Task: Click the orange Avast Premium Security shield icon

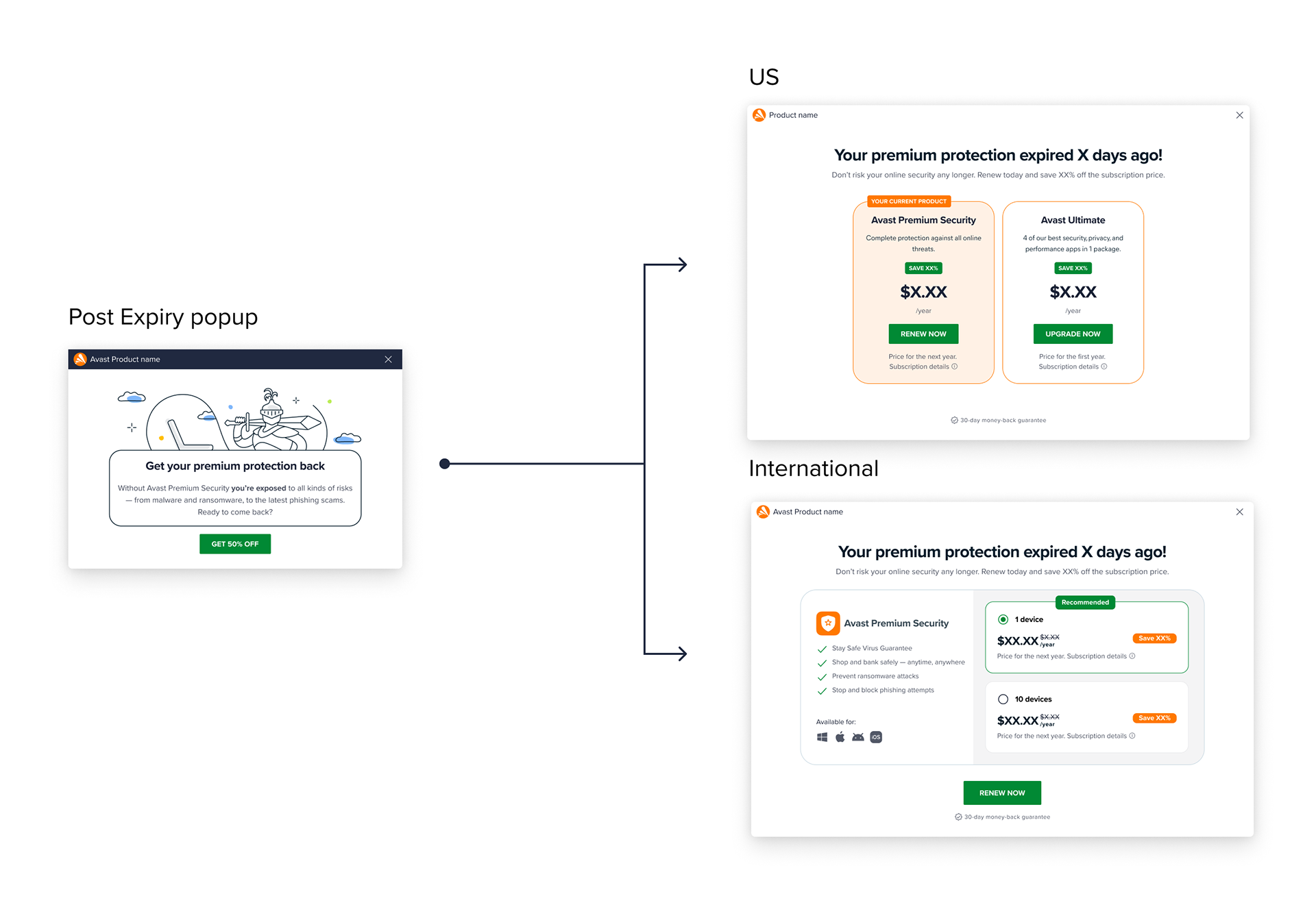Action: (828, 623)
